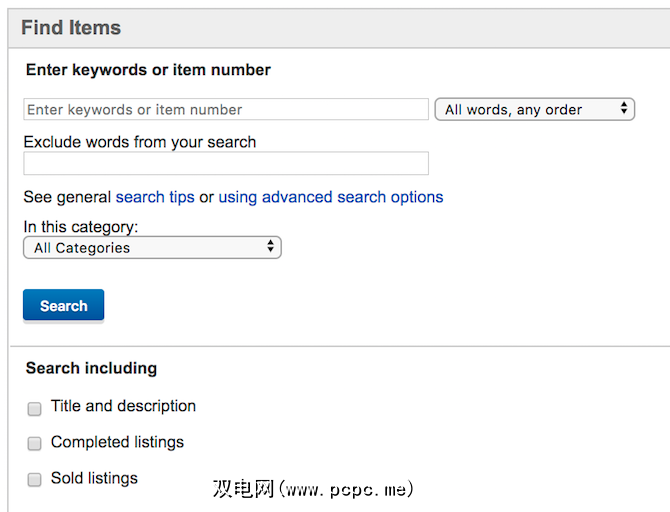Viewport: 670px width, 512px height.
Task: Click the "Sold listings" label text
Action: click(x=94, y=478)
